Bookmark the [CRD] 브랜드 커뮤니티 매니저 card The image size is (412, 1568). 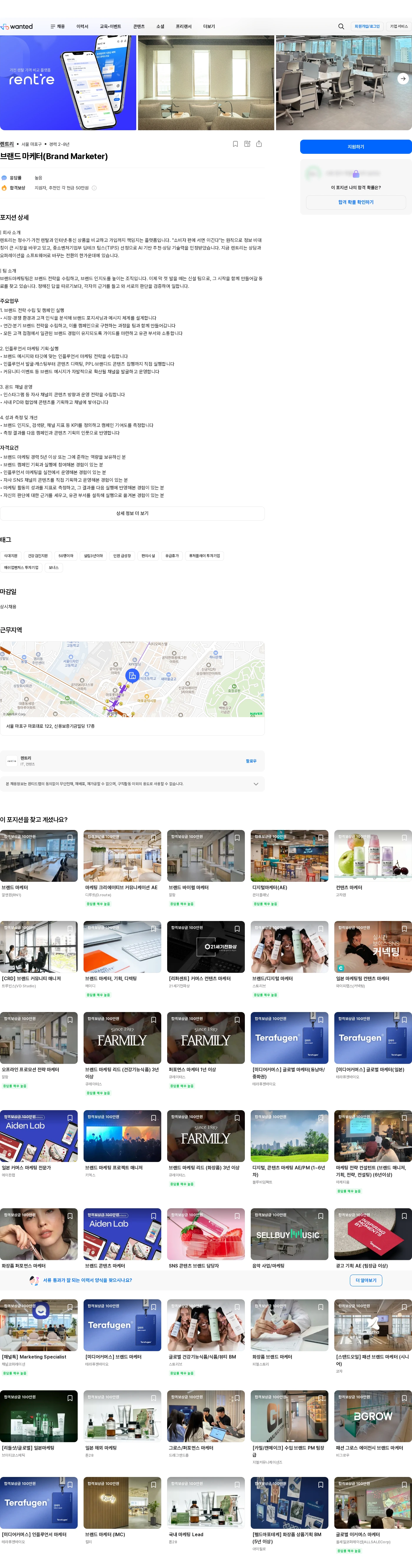click(70, 929)
